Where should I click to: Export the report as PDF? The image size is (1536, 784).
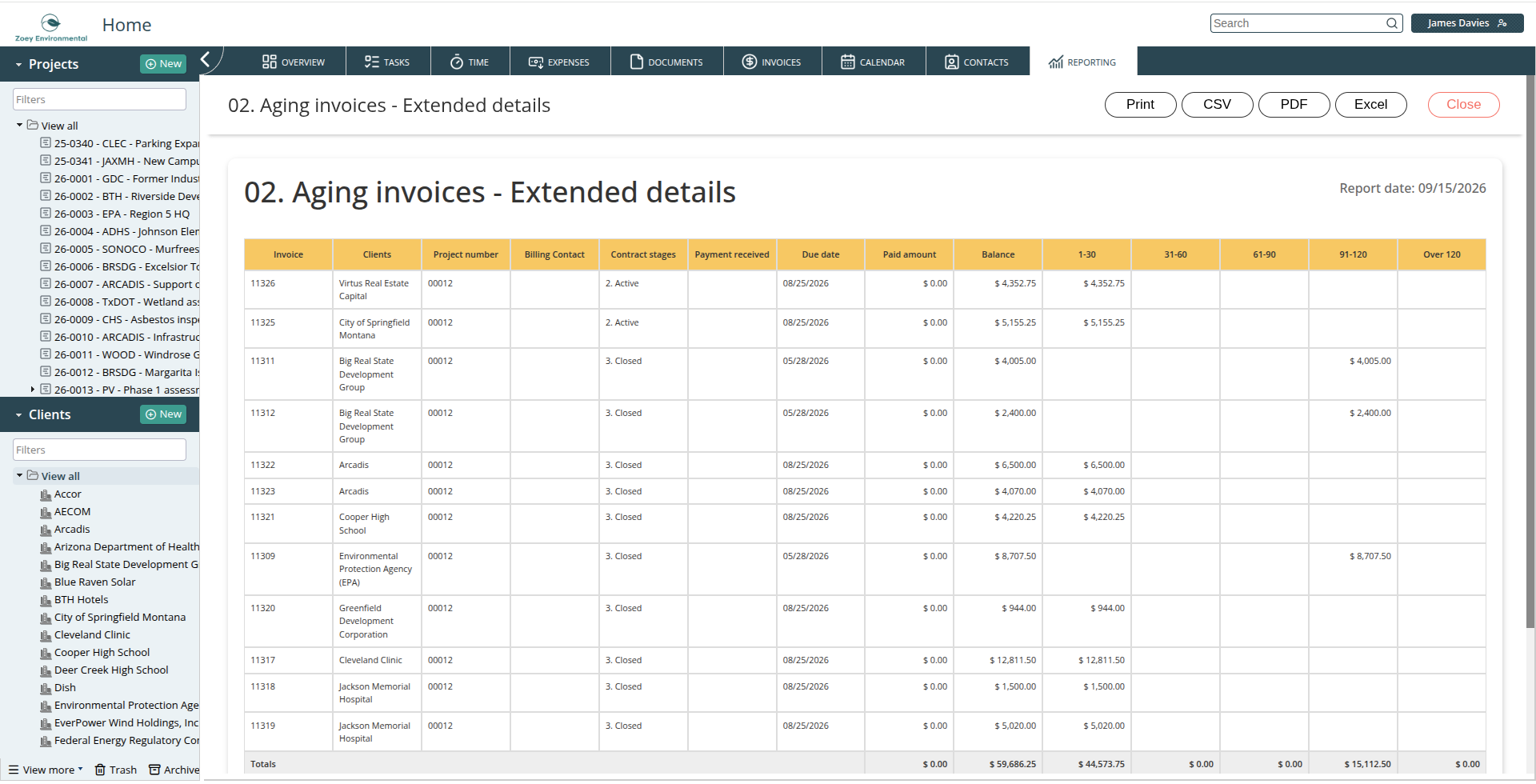[1294, 105]
